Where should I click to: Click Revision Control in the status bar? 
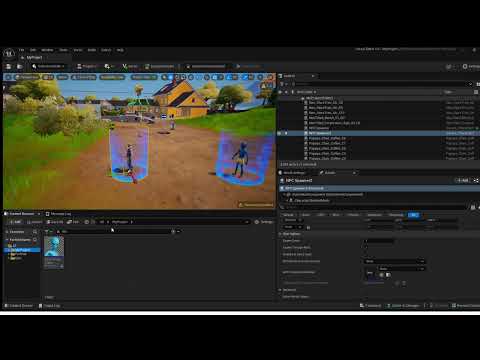point(466,306)
